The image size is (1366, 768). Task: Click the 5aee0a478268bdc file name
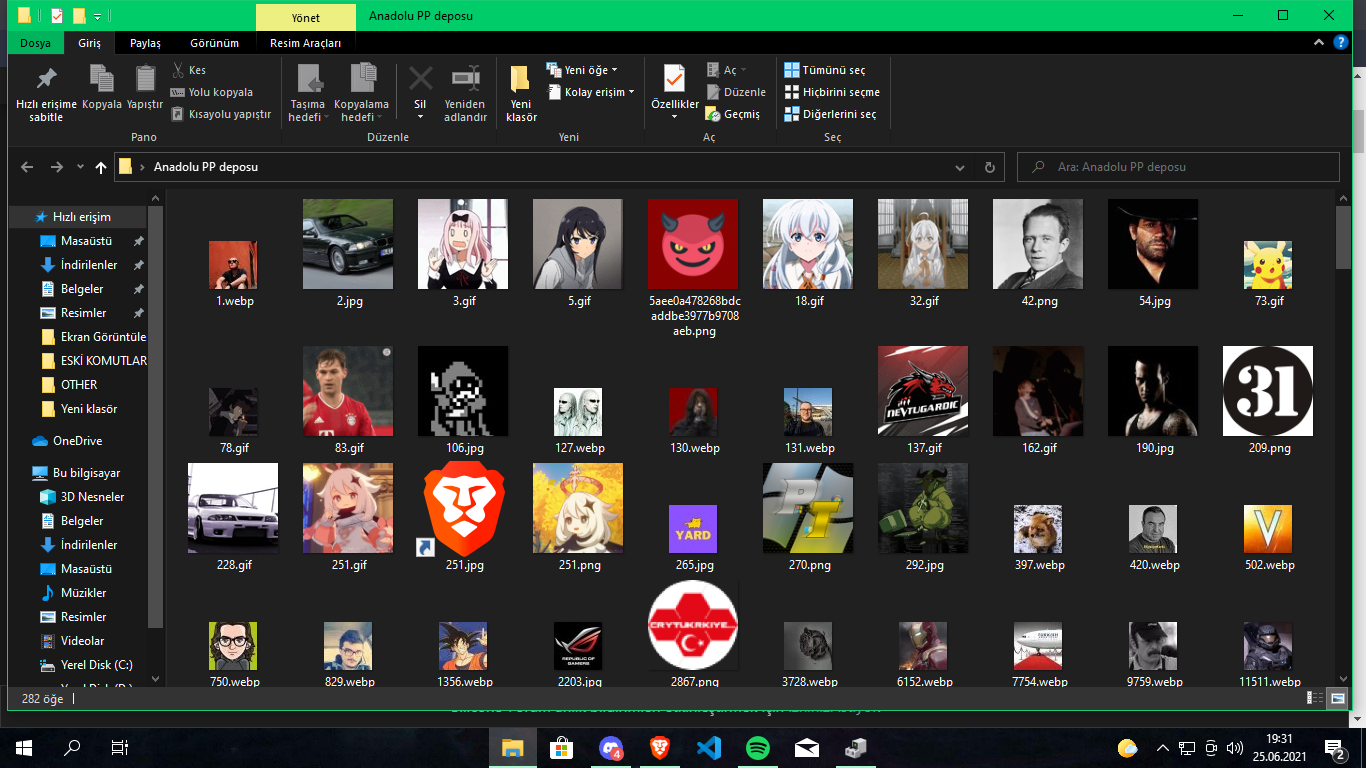pyautogui.click(x=695, y=316)
